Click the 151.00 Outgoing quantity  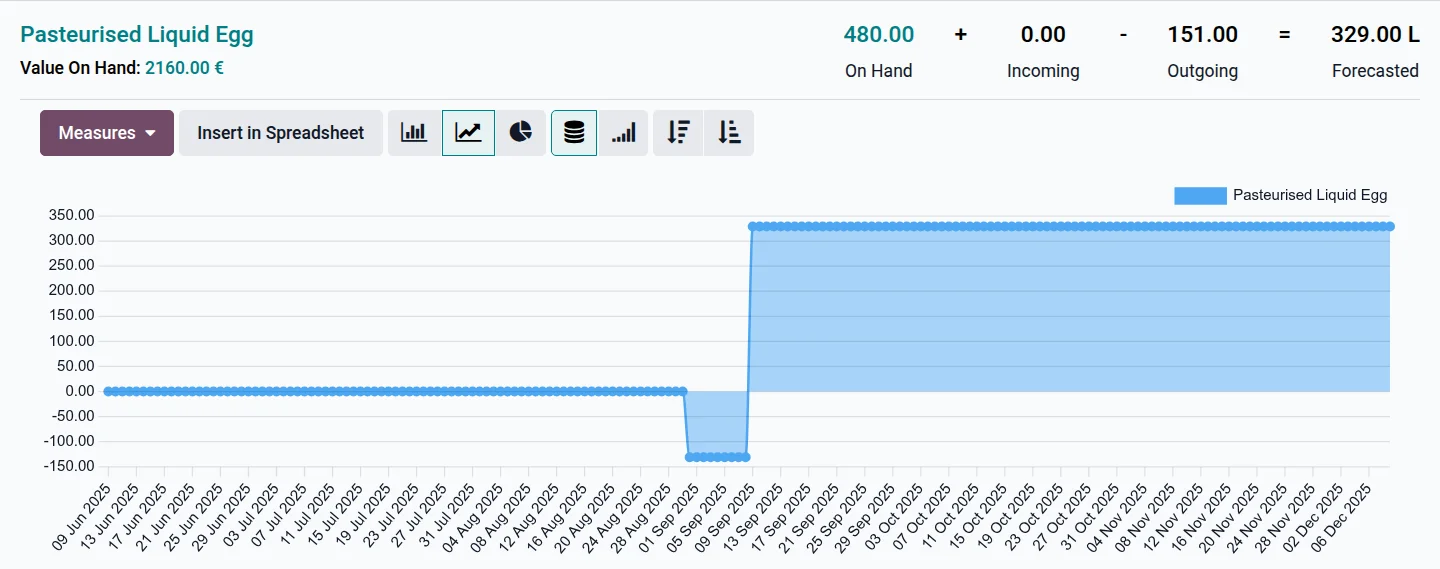[1202, 35]
